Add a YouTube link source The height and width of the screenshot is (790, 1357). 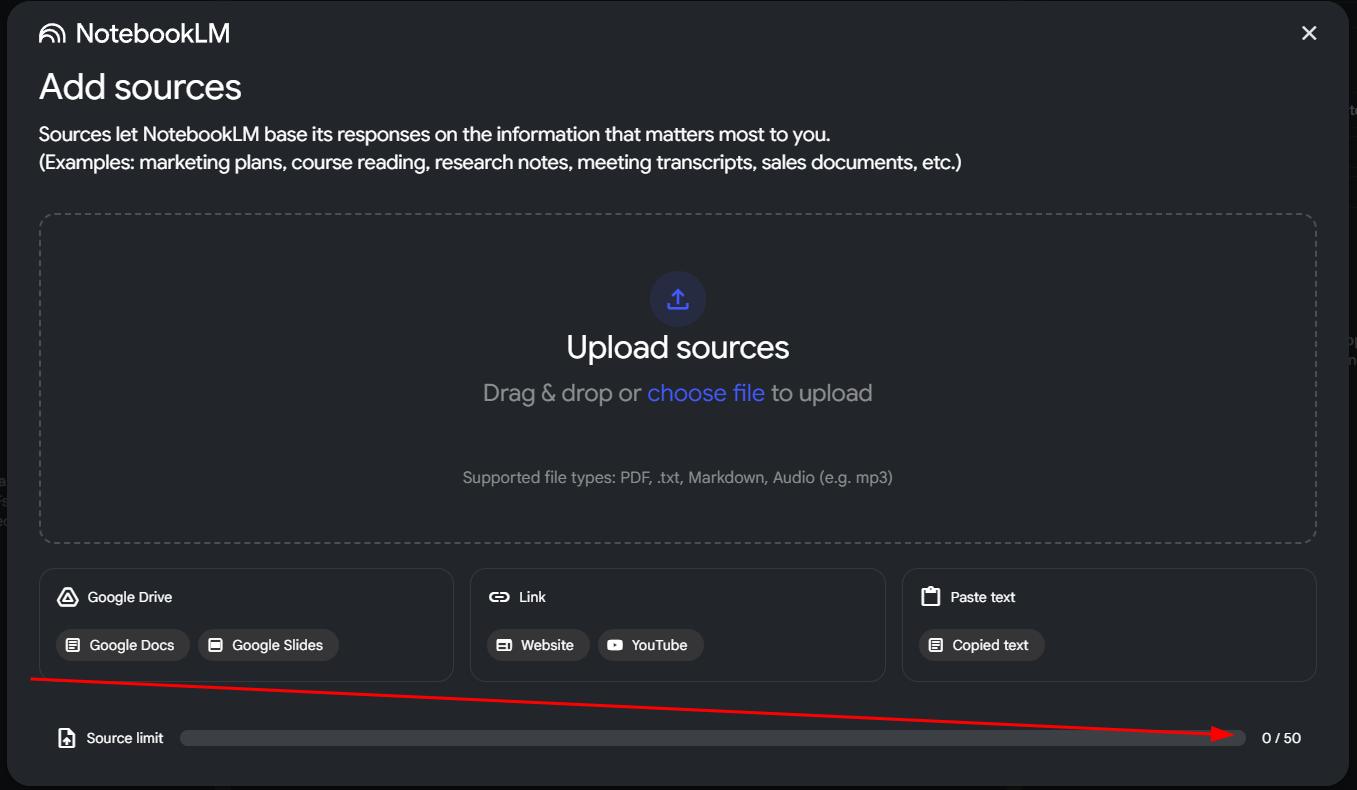pos(650,645)
